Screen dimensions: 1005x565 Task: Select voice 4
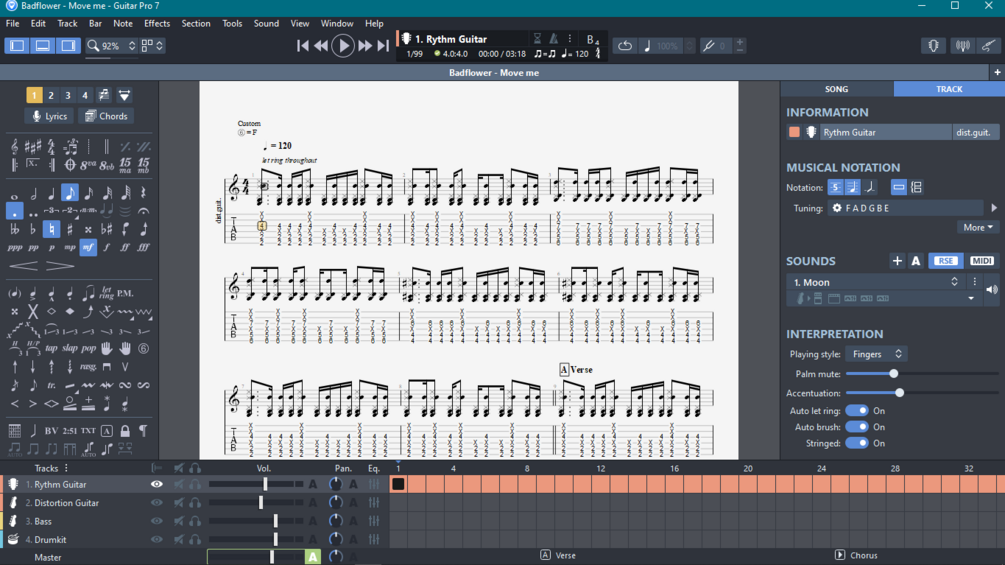coord(84,95)
